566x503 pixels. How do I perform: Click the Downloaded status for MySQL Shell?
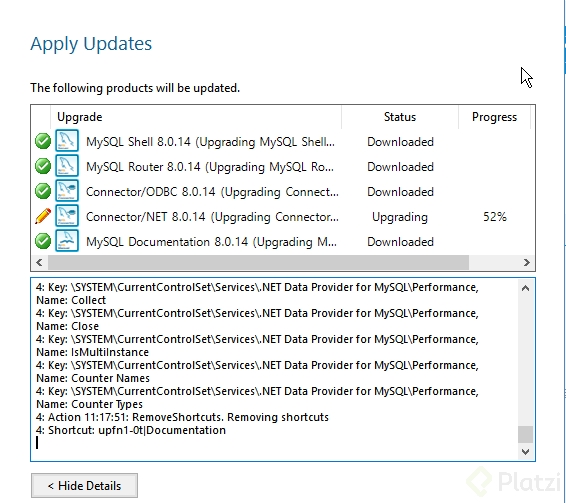coord(400,142)
